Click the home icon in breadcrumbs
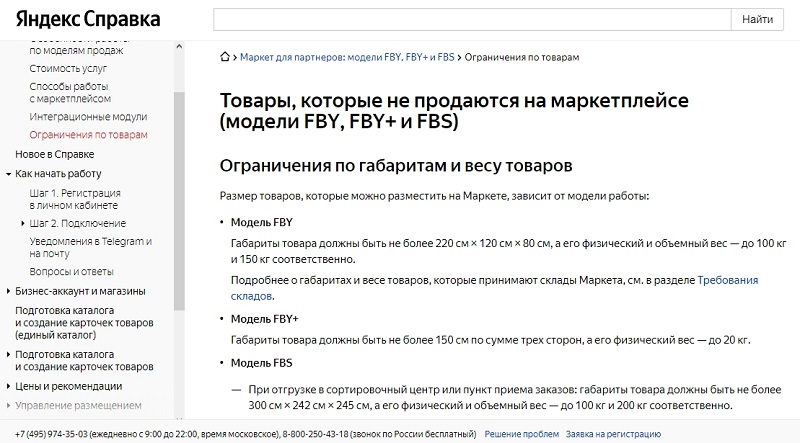 pyautogui.click(x=224, y=57)
